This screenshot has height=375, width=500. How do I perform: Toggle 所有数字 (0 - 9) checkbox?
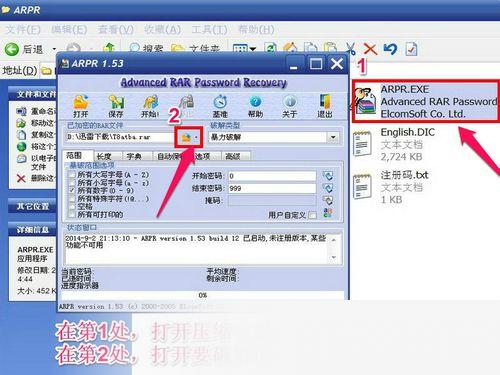click(x=72, y=190)
